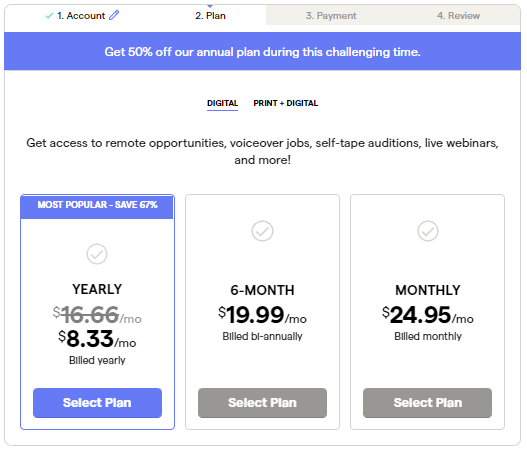Switch to the Digital tab
527x453 pixels.
coord(222,103)
